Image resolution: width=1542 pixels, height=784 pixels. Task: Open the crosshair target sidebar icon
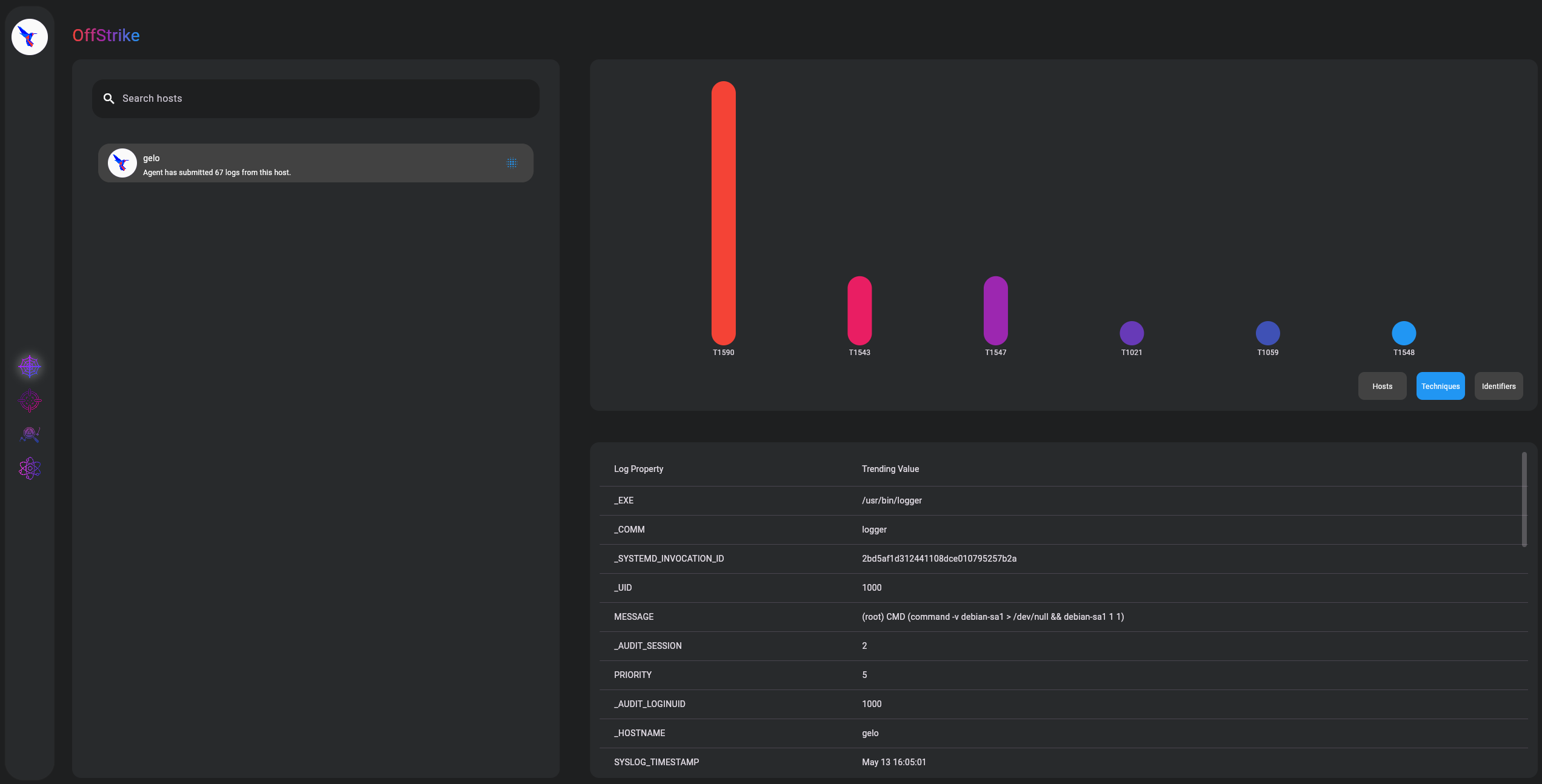(30, 400)
